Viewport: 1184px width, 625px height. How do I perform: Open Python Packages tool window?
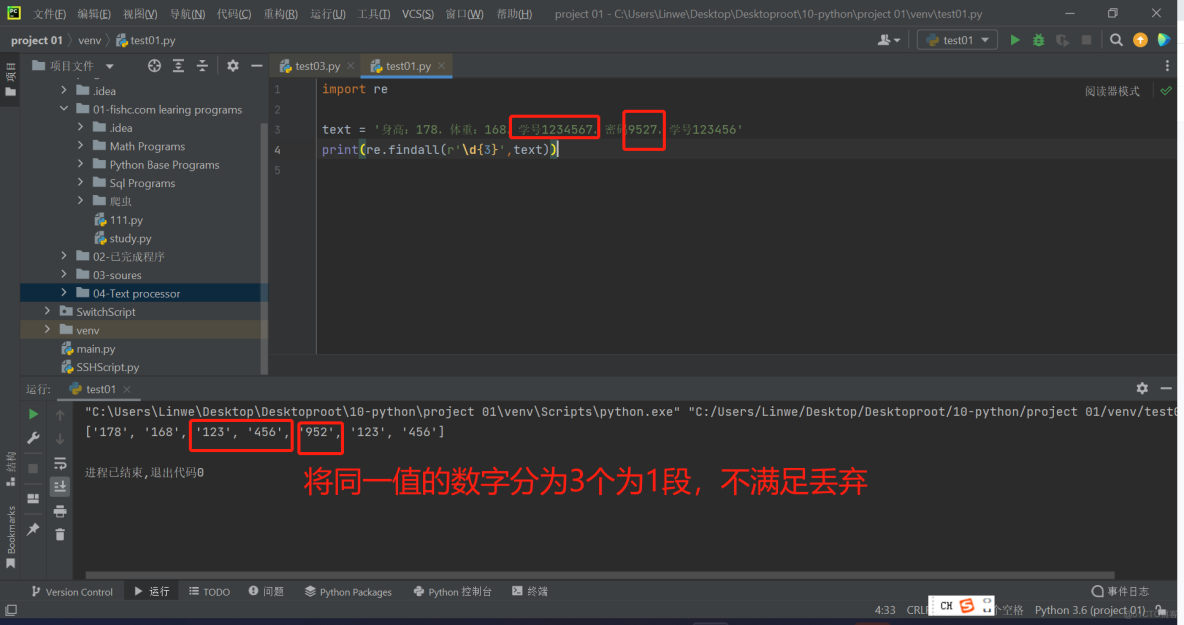coord(348,592)
